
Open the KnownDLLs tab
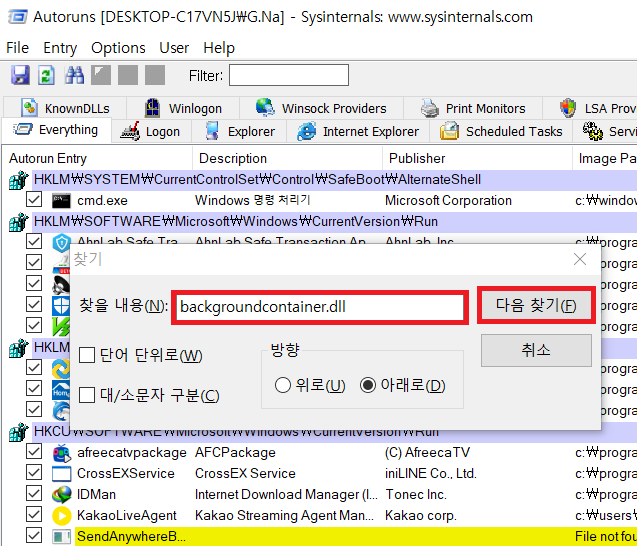click(x=65, y=108)
